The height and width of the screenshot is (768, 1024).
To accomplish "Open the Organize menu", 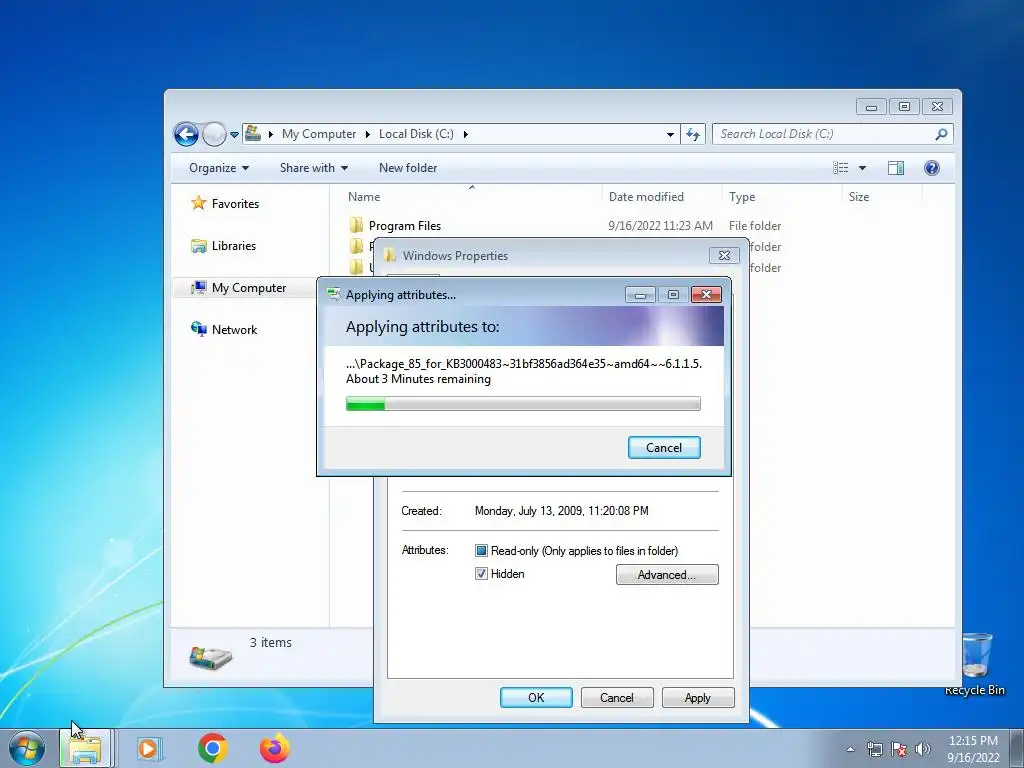I will pos(219,168).
